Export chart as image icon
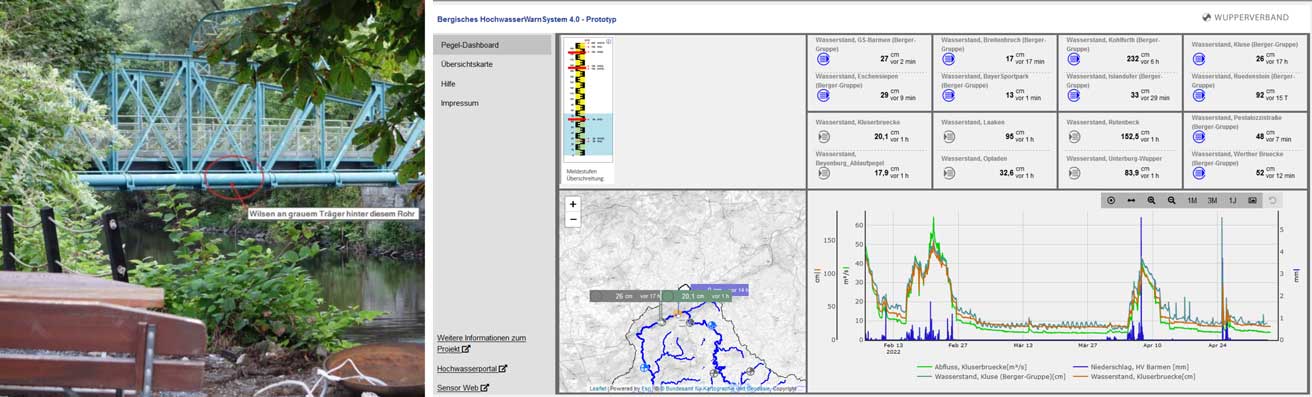Image resolution: width=1312 pixels, height=397 pixels. (x=1252, y=200)
